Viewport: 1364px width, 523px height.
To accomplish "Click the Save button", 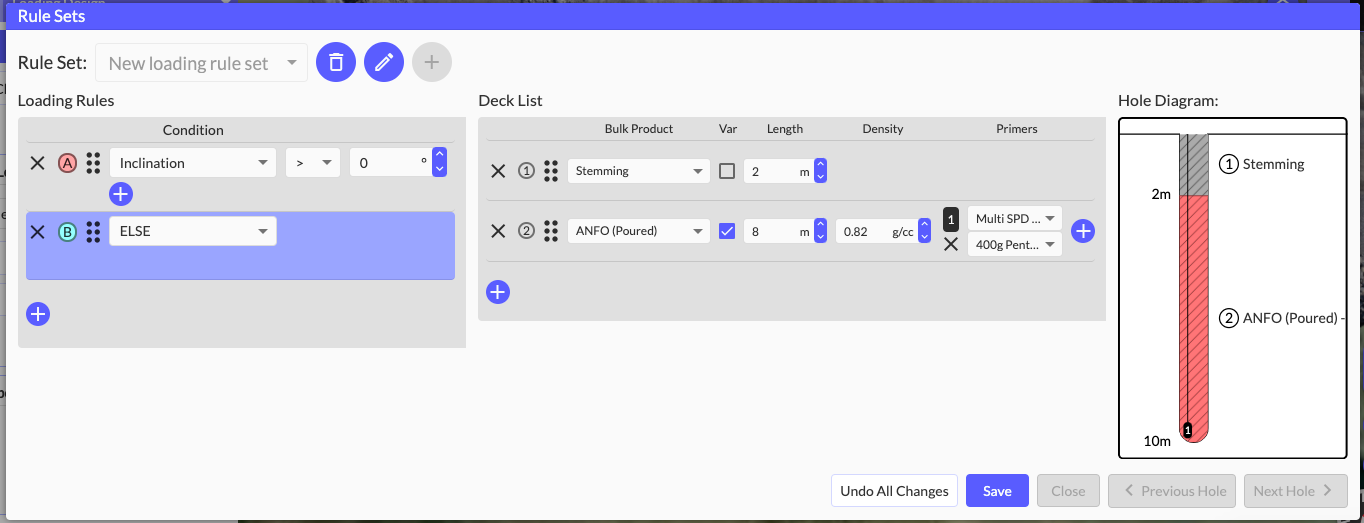I will point(997,491).
